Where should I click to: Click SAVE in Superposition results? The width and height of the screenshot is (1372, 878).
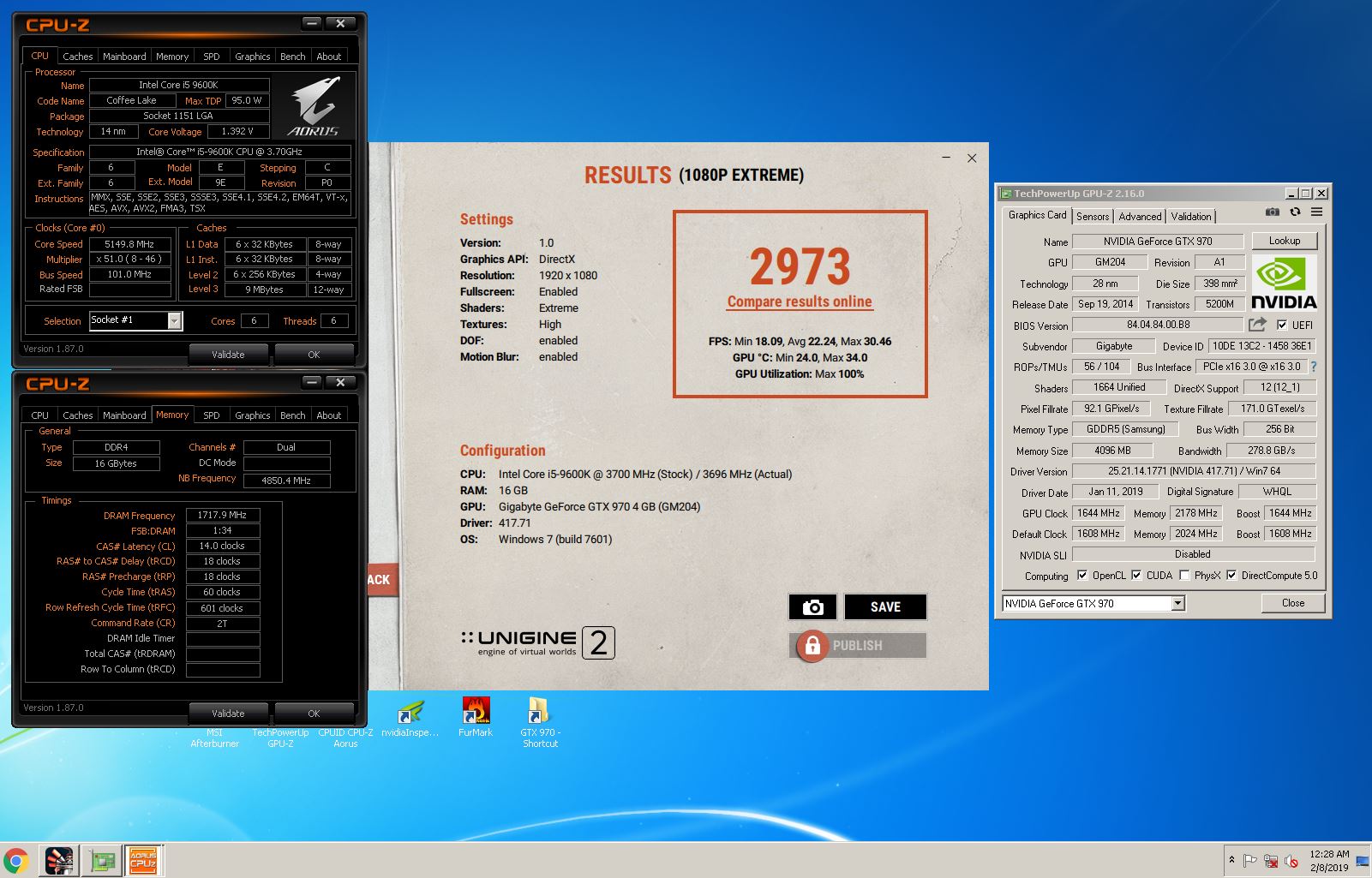pos(885,606)
